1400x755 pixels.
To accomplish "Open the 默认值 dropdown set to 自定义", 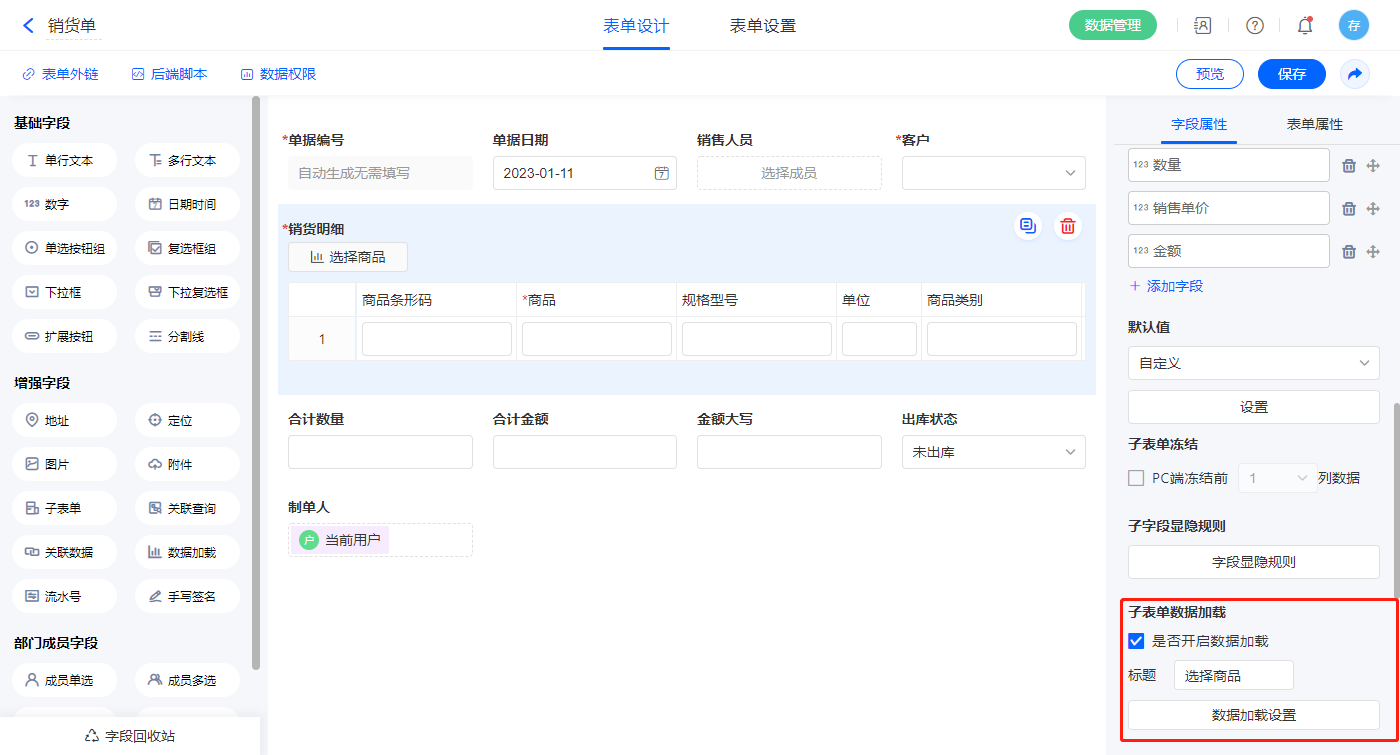I will (x=1253, y=363).
